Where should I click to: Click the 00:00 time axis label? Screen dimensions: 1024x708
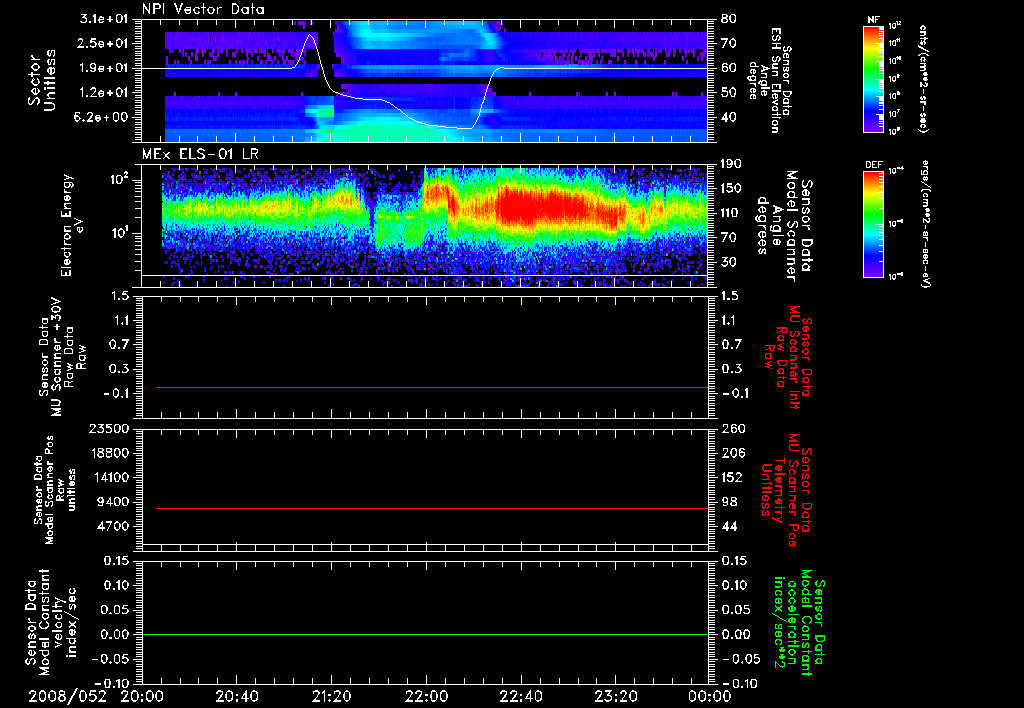(x=710, y=696)
